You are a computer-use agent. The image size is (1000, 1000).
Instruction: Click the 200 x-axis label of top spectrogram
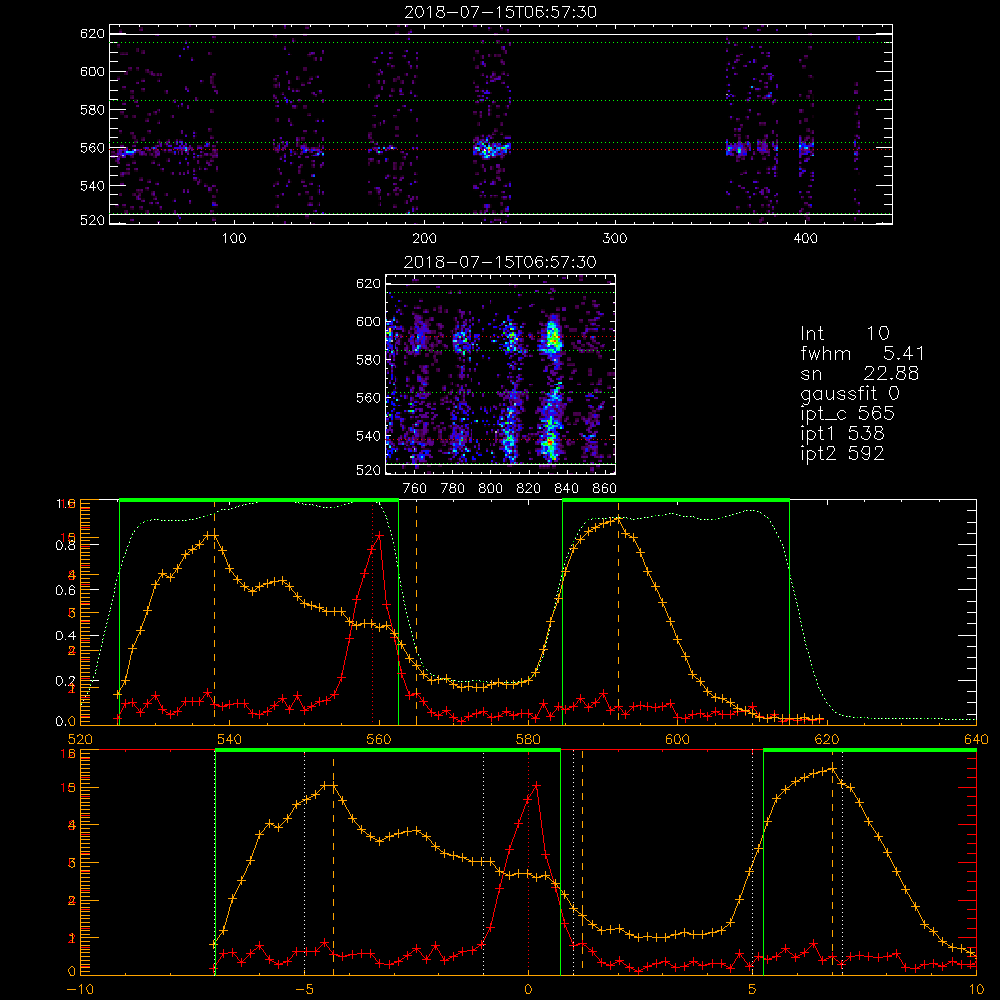[x=424, y=239]
